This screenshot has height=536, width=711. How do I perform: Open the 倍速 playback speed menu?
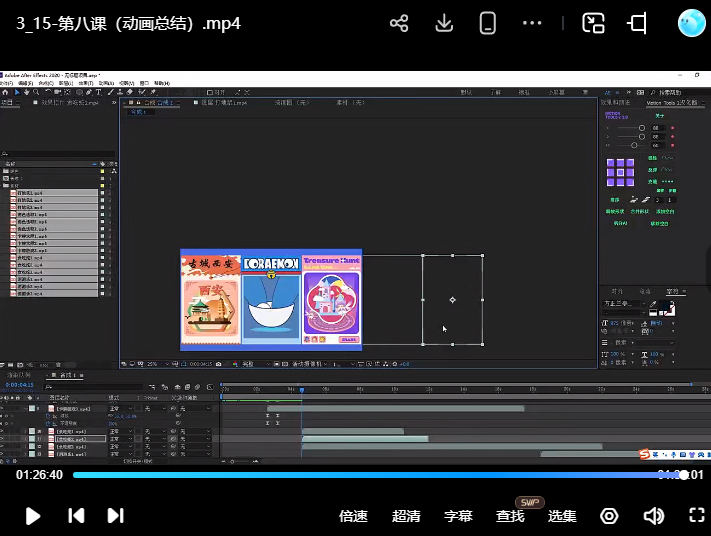coord(354,516)
